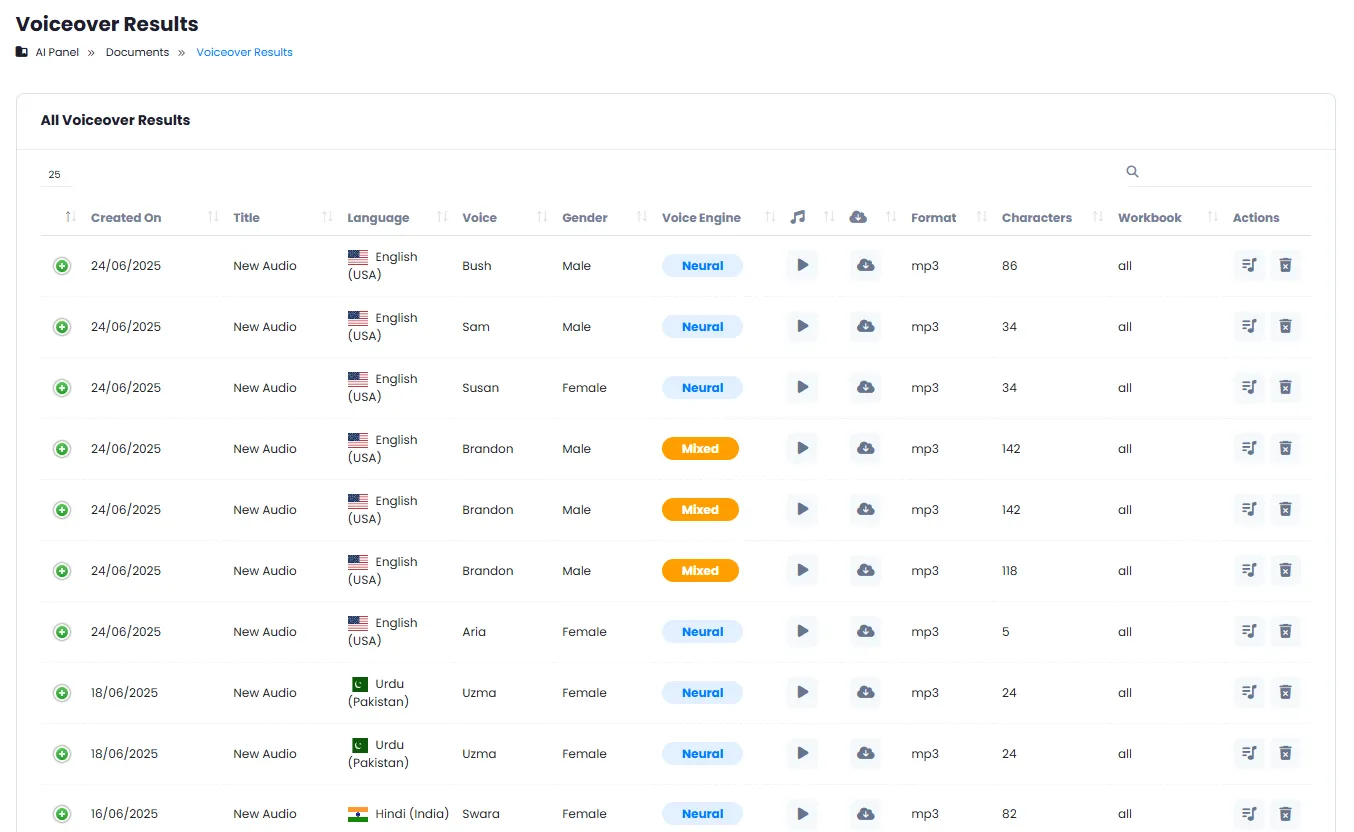Open the audio result for the Sam row
Screen dimensions: 1354x832
[x=1249, y=327]
